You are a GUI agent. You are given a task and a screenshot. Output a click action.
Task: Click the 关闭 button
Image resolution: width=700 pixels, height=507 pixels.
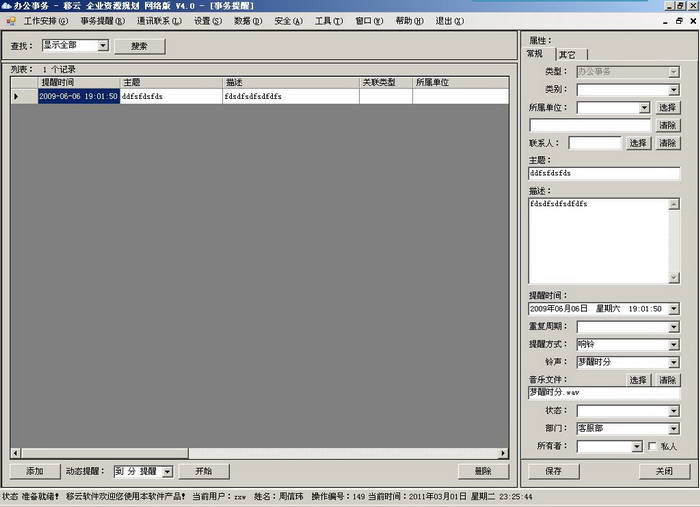664,471
